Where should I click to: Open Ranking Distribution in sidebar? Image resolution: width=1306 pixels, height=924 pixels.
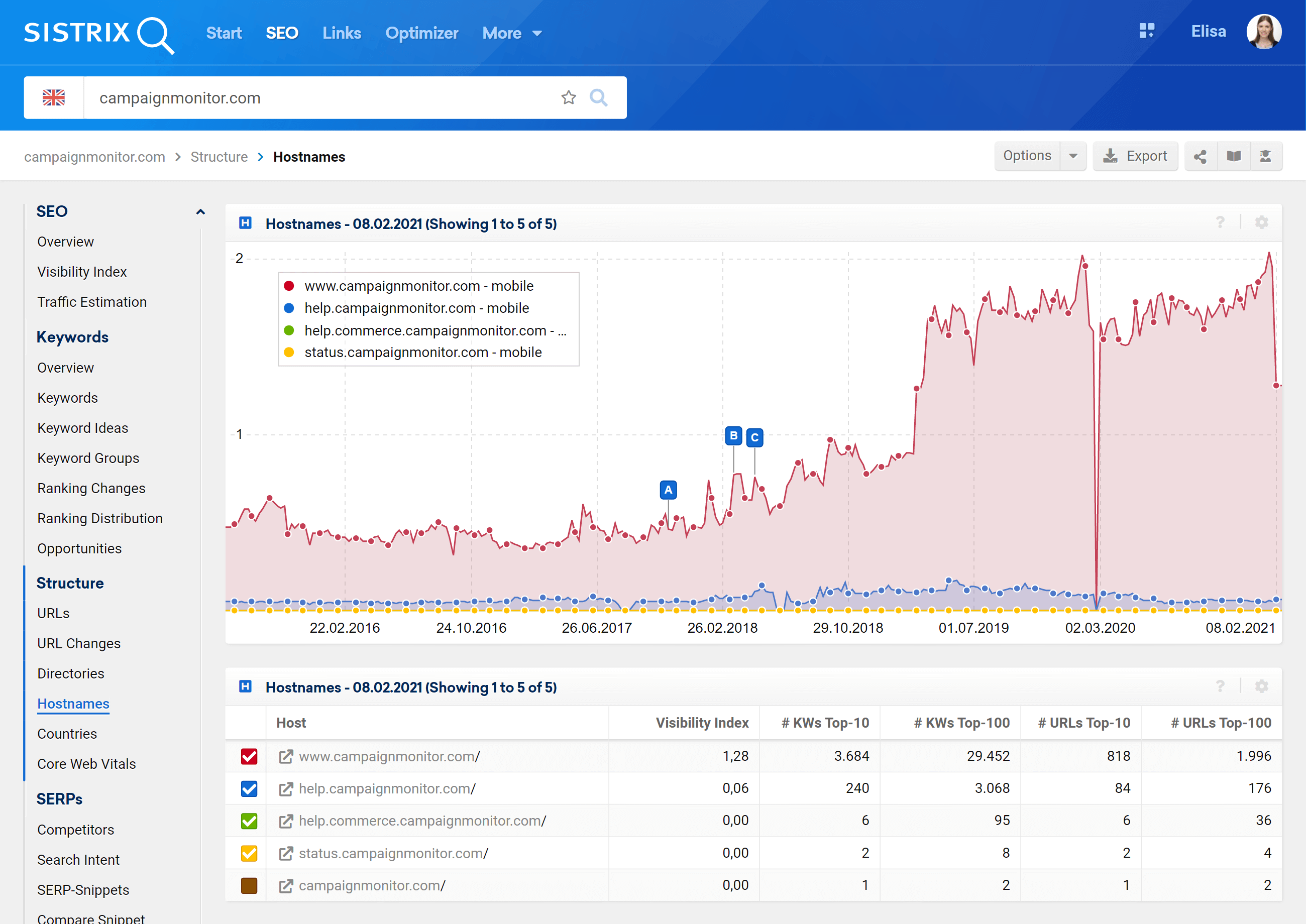coord(100,518)
